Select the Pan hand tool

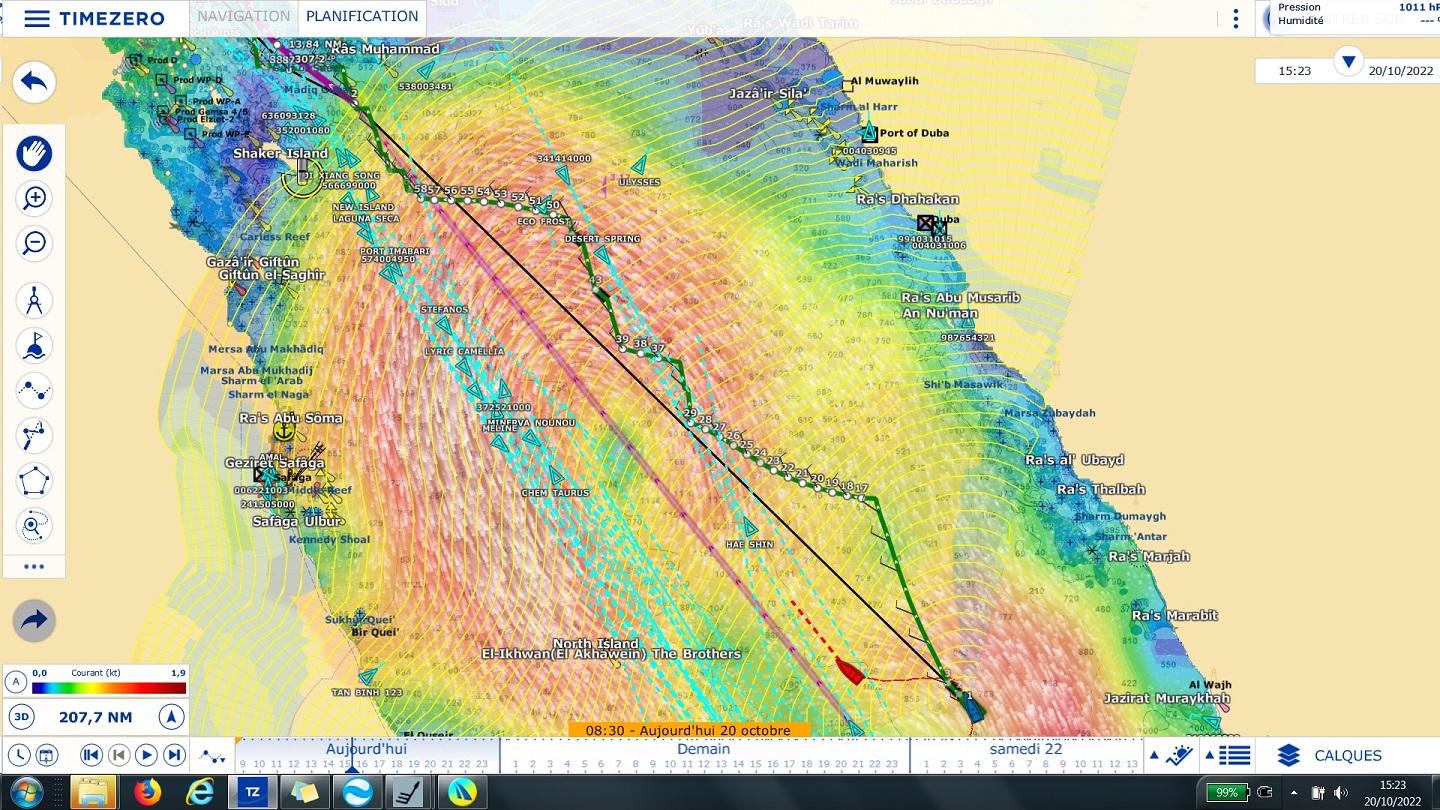[34, 154]
